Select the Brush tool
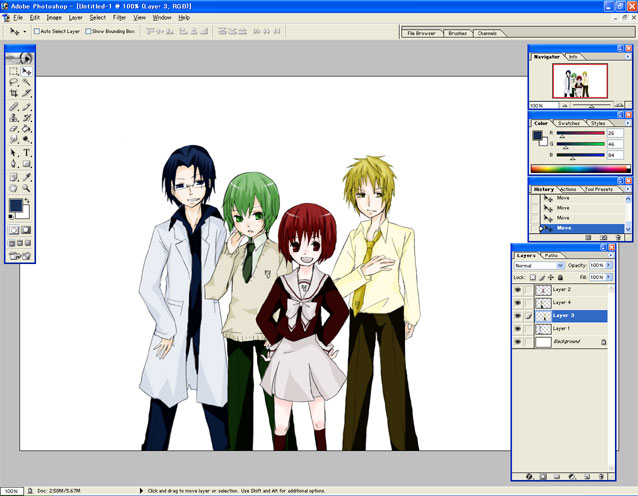The image size is (638, 496). [x=26, y=107]
